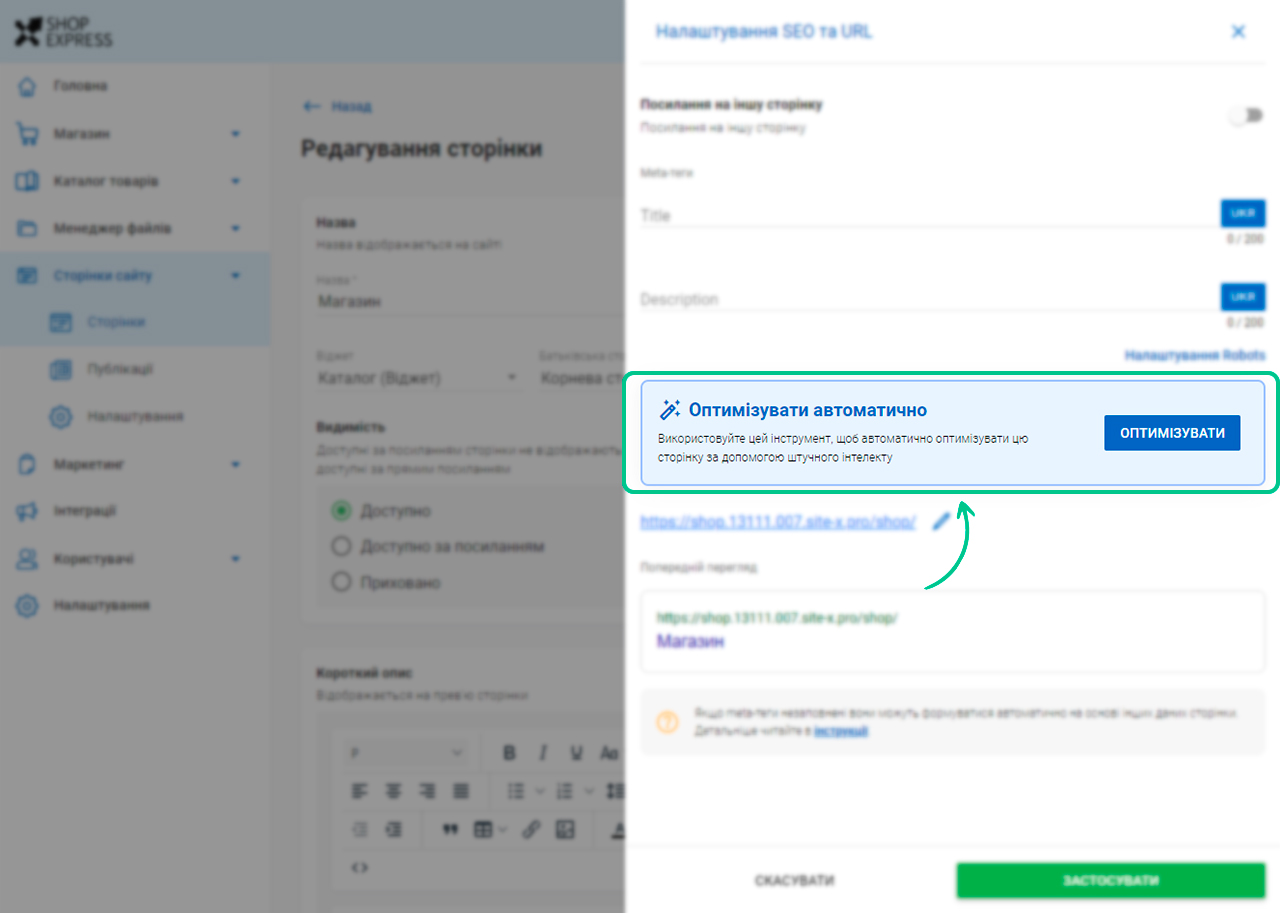Open numbered list style arrow
This screenshot has width=1280, height=913.
[x=590, y=791]
